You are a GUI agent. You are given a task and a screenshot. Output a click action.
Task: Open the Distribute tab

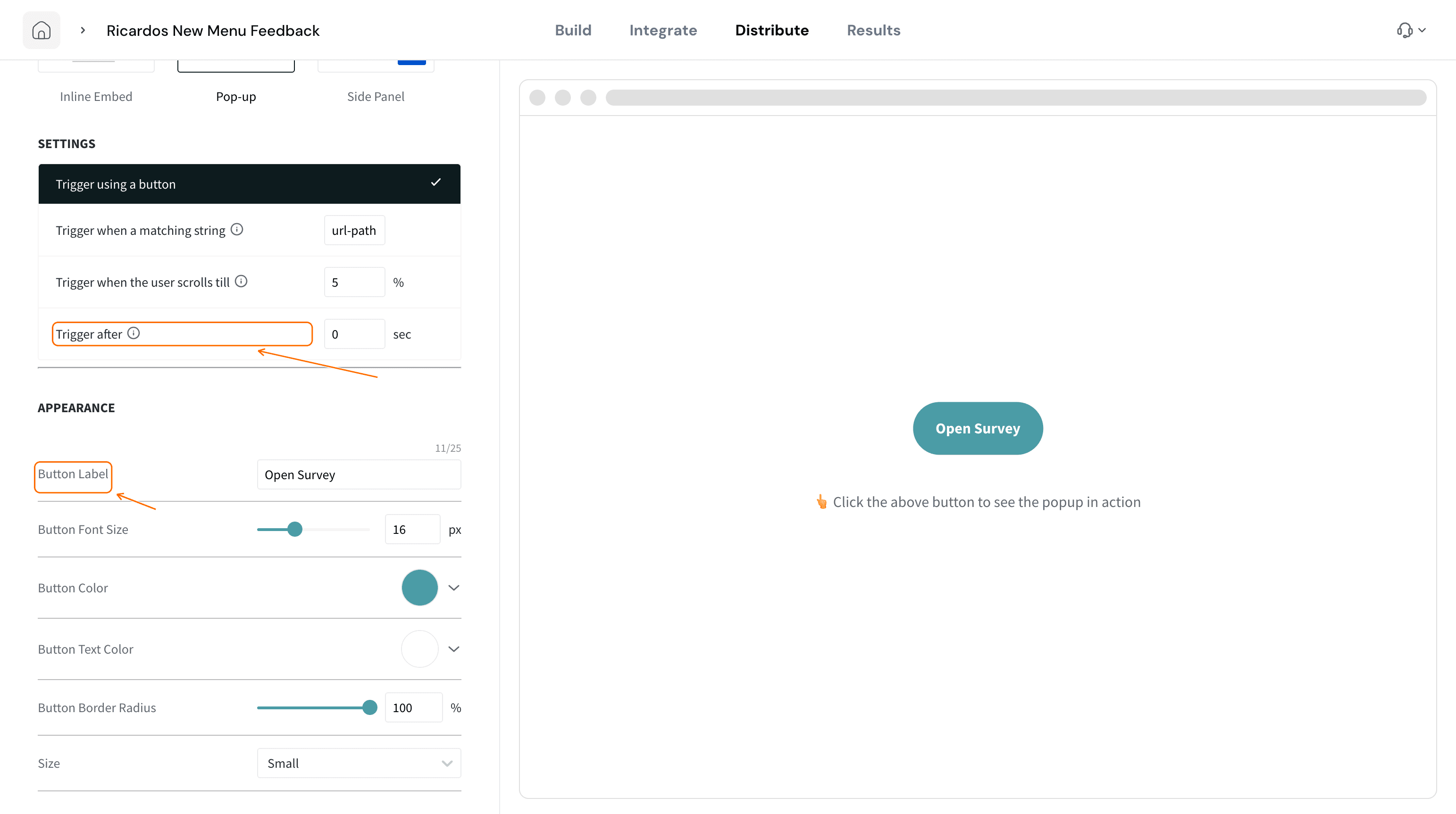coord(771,30)
